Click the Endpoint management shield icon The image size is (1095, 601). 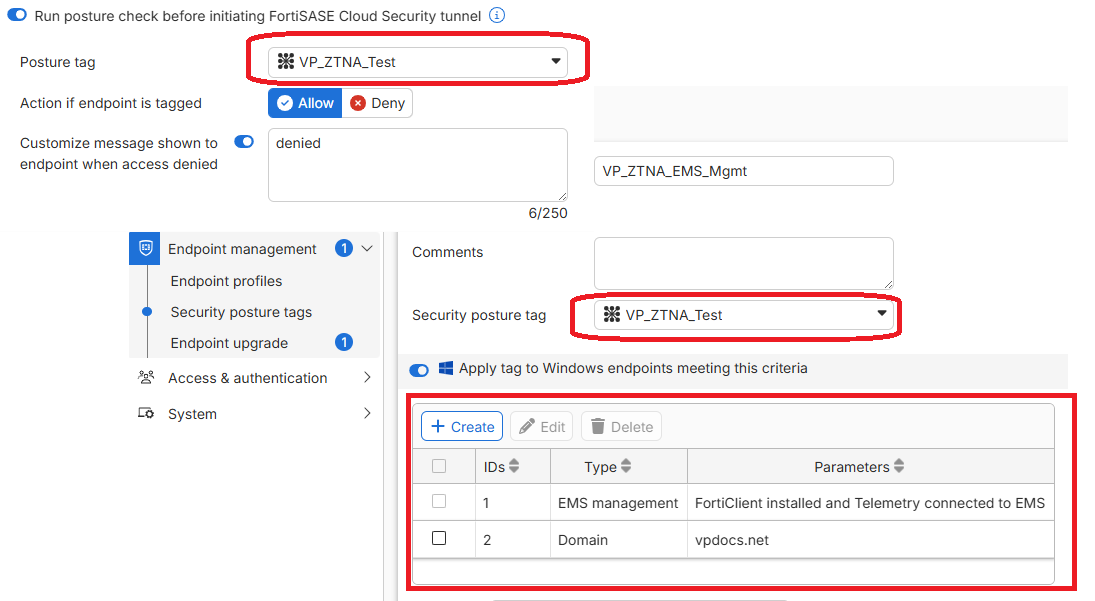tap(145, 248)
